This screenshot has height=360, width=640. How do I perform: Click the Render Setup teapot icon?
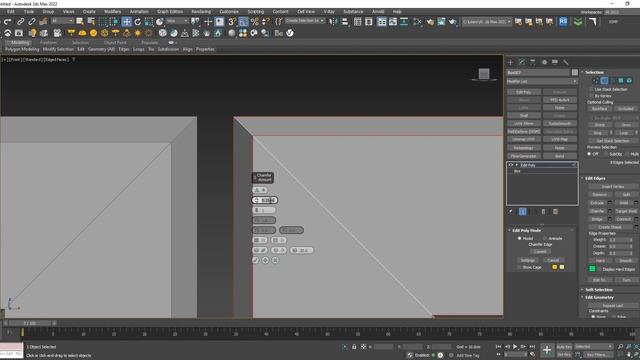tap(430, 22)
